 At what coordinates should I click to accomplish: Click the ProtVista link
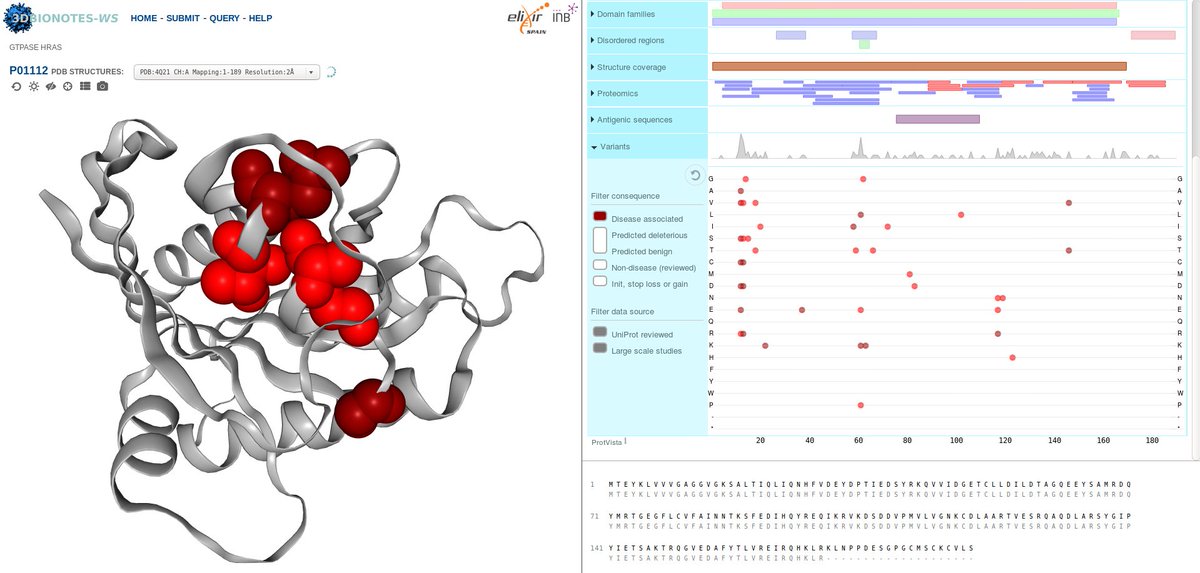tap(605, 441)
